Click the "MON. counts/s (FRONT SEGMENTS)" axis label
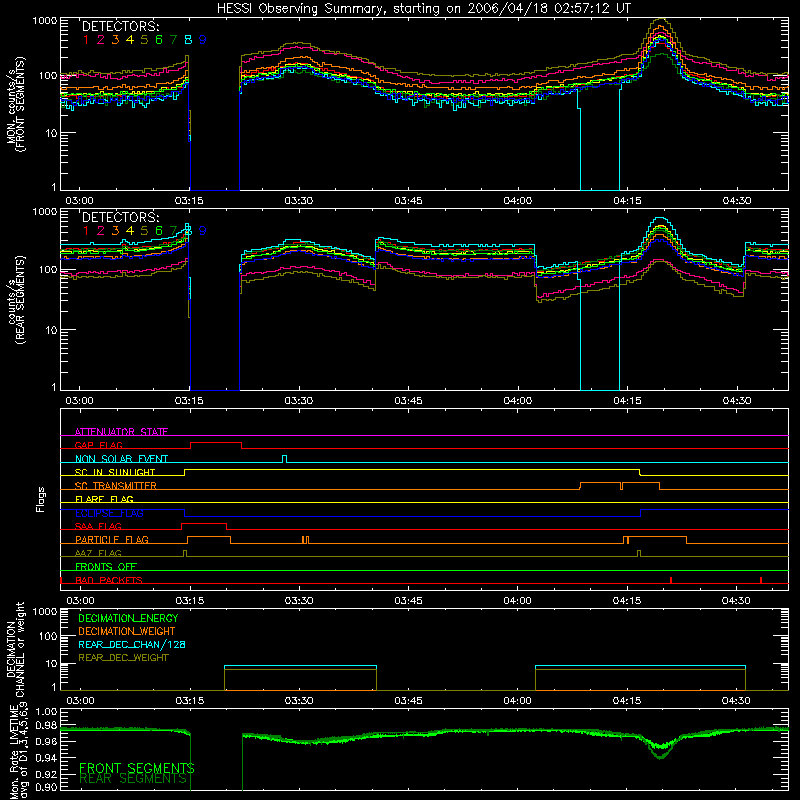 tap(16, 105)
